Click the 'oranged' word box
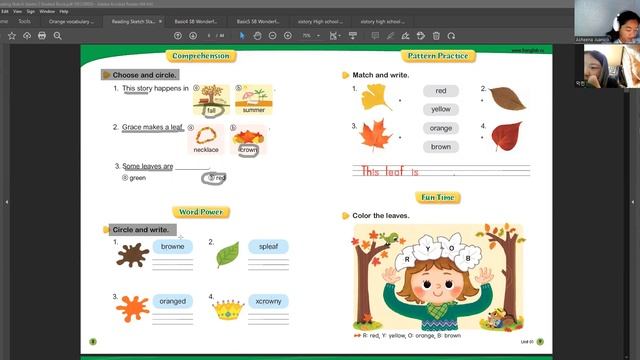640x360 pixels. (173, 301)
